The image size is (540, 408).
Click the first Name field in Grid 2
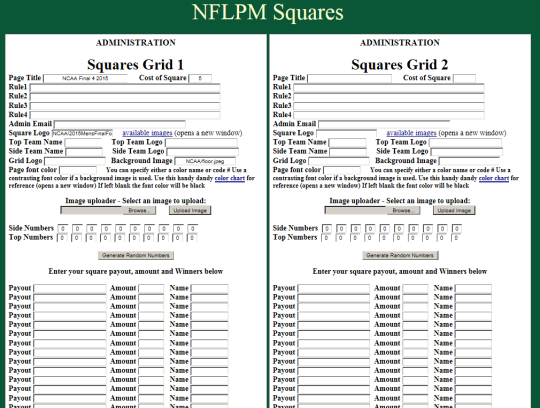pyautogui.click(x=474, y=289)
